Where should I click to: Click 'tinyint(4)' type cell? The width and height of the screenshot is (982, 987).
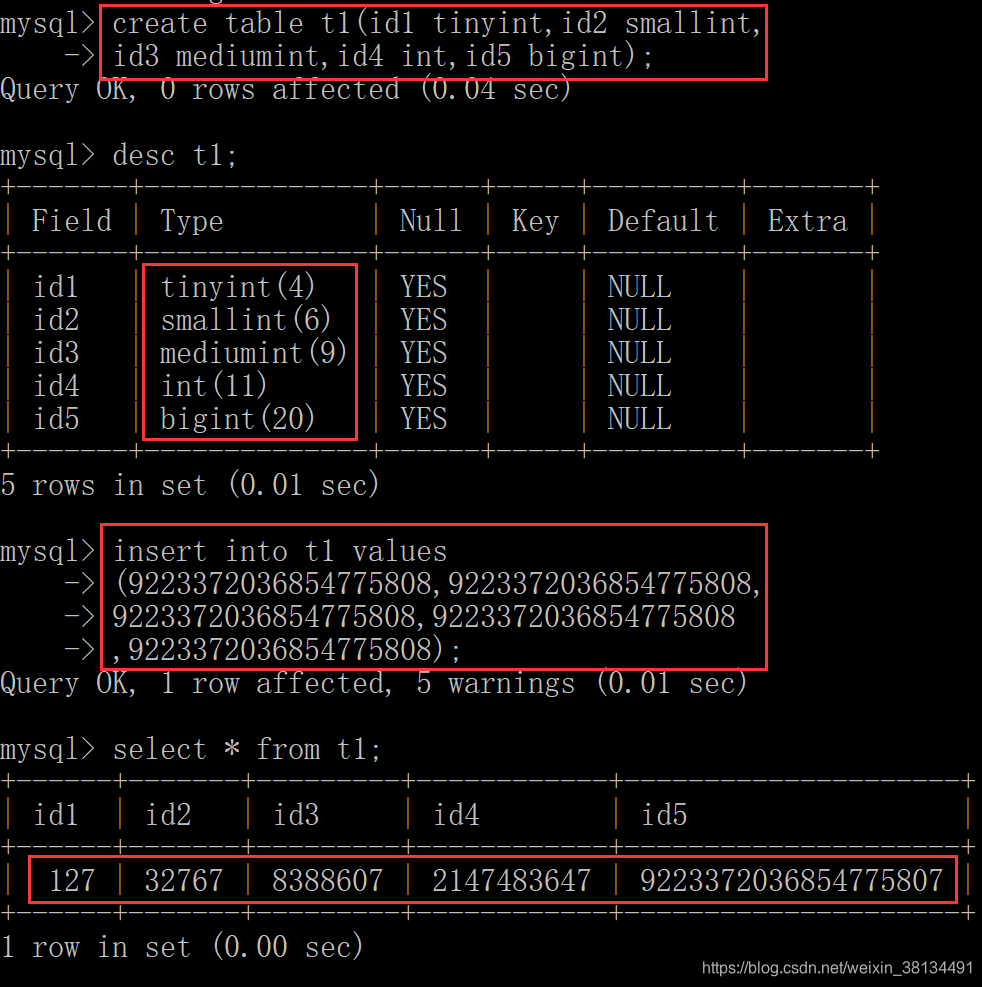pyautogui.click(x=238, y=287)
